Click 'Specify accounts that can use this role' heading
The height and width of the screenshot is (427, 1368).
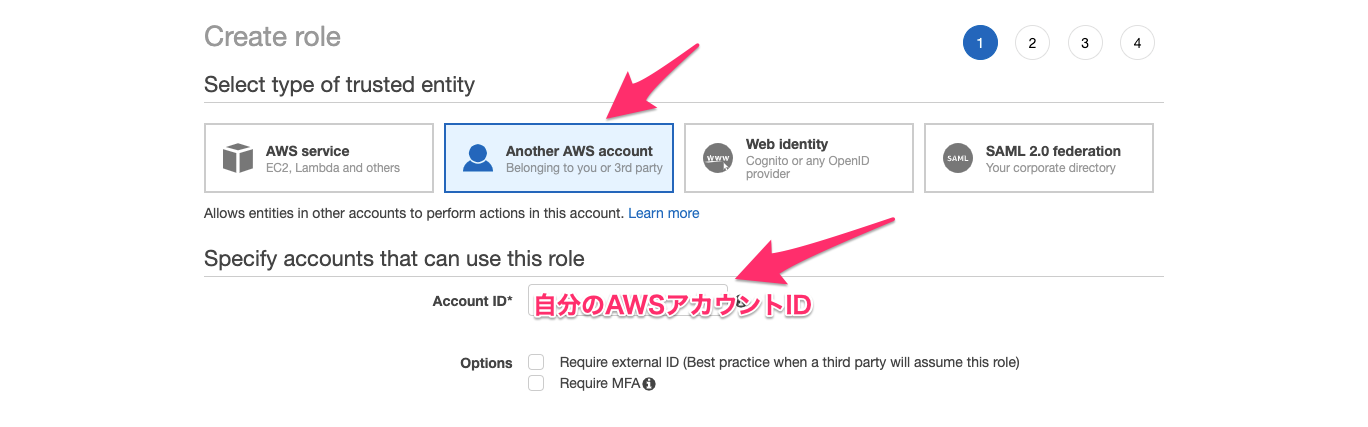(x=394, y=259)
